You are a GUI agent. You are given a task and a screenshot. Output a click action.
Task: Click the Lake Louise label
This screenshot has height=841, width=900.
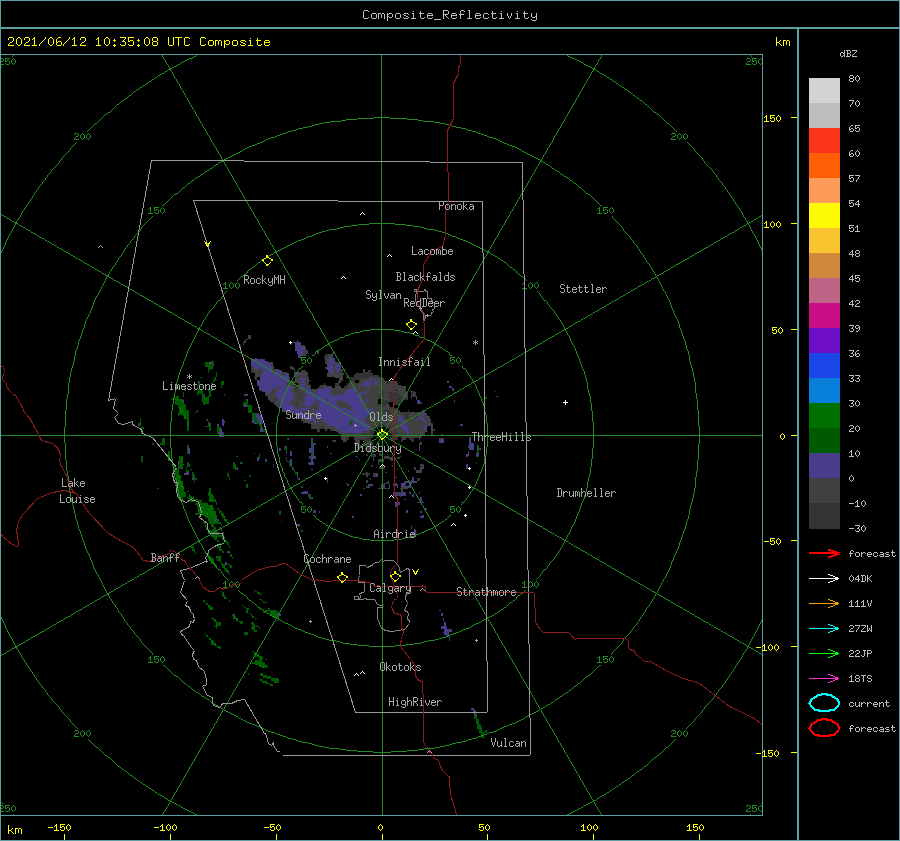tap(77, 491)
